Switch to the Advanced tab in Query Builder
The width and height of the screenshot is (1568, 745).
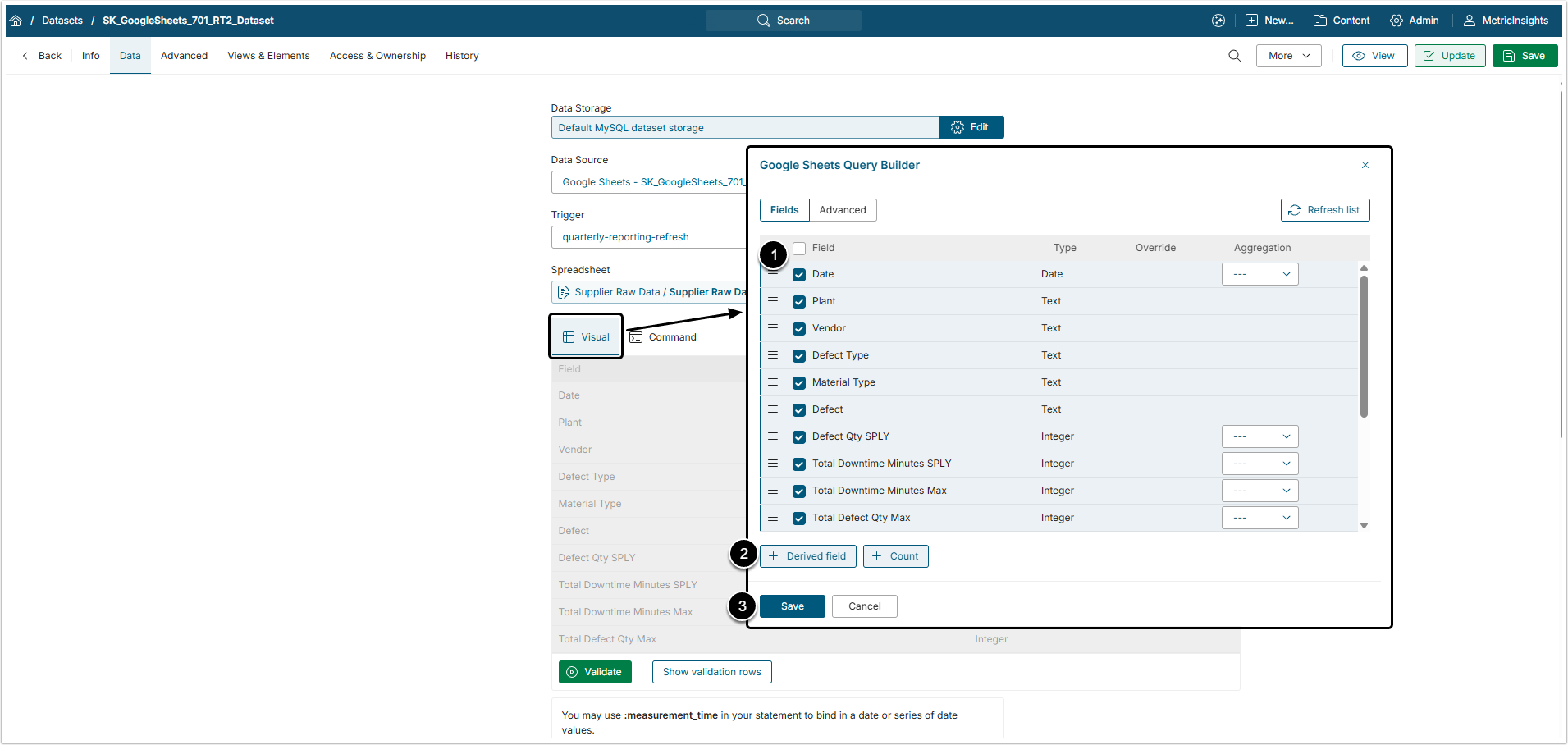[842, 210]
